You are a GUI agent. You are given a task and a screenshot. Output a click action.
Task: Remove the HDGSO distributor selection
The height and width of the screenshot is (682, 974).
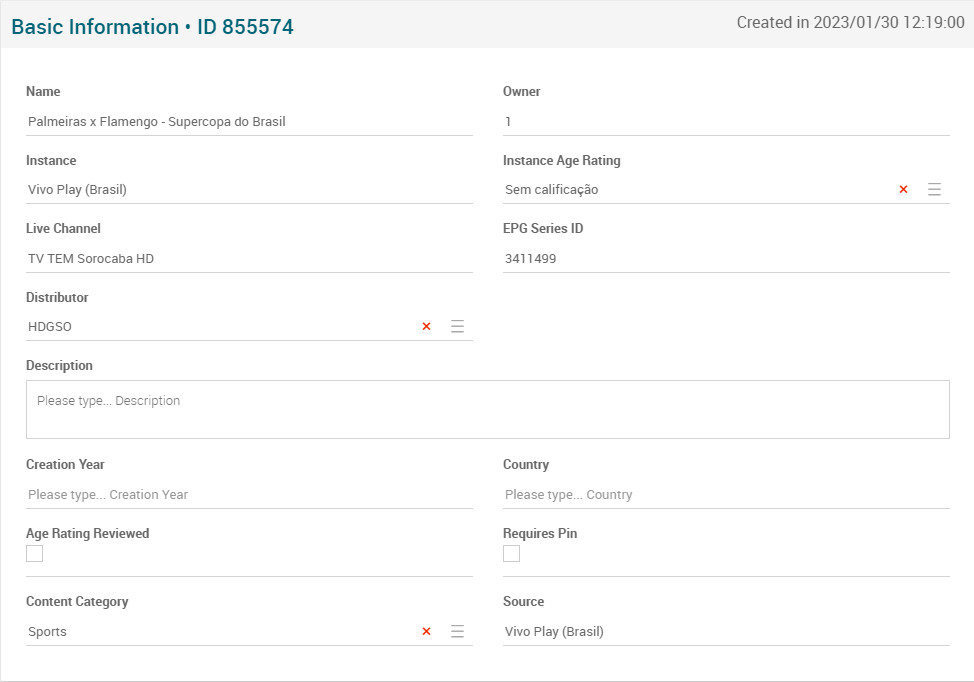coord(426,326)
